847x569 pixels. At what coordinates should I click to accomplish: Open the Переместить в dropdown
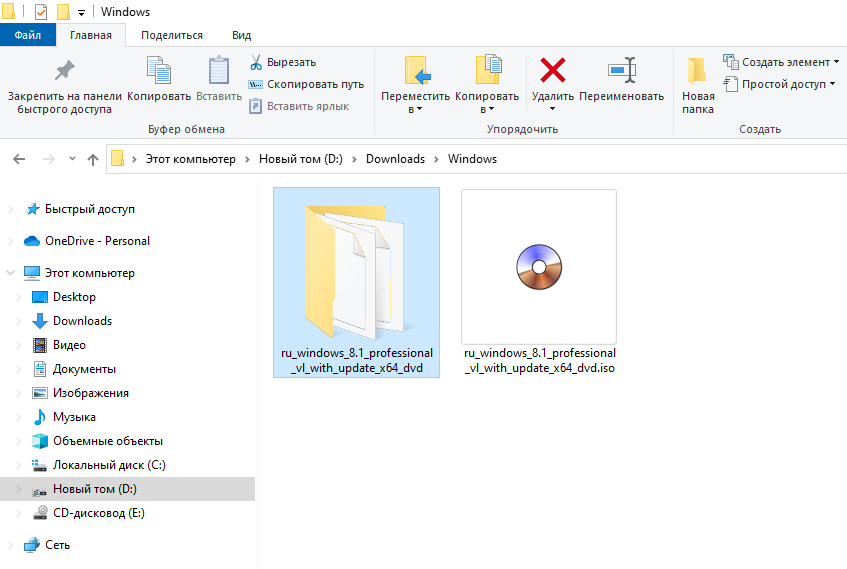click(415, 85)
